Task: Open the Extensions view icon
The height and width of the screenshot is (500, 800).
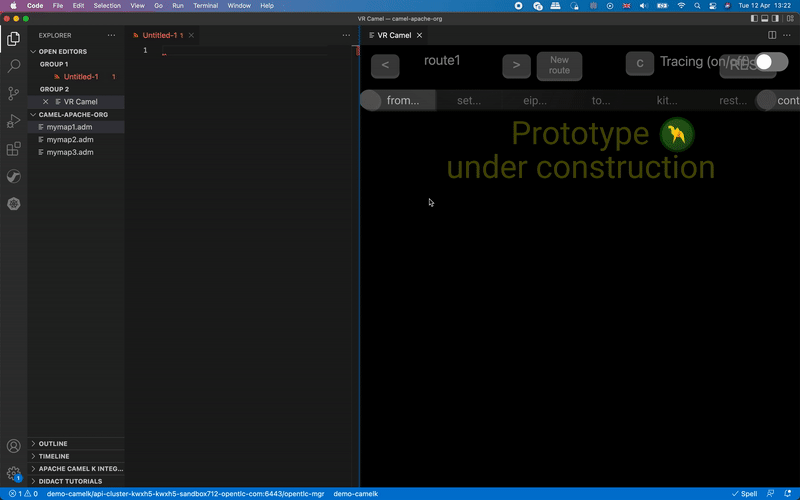Action: [x=14, y=149]
